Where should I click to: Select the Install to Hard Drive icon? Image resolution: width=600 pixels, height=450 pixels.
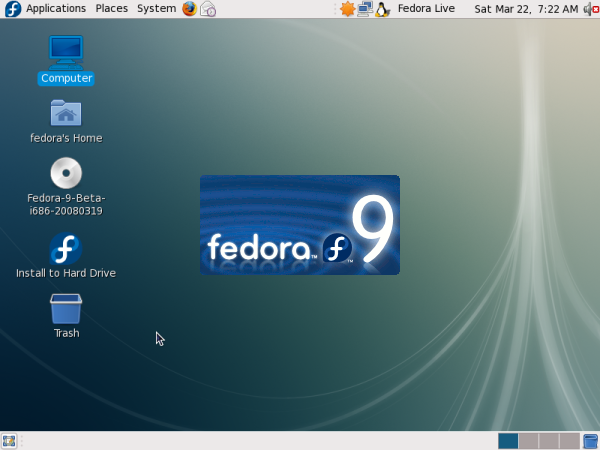(x=66, y=249)
